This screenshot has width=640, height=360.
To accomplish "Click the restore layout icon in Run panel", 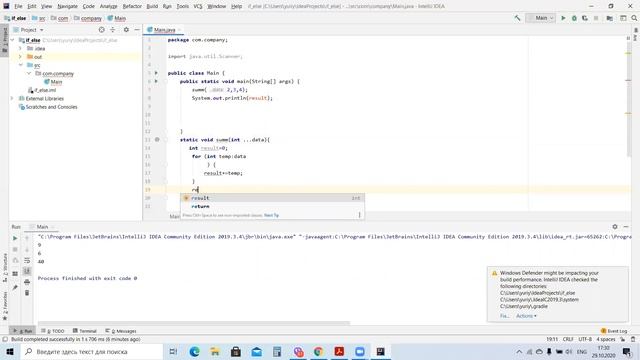I will (15, 273).
